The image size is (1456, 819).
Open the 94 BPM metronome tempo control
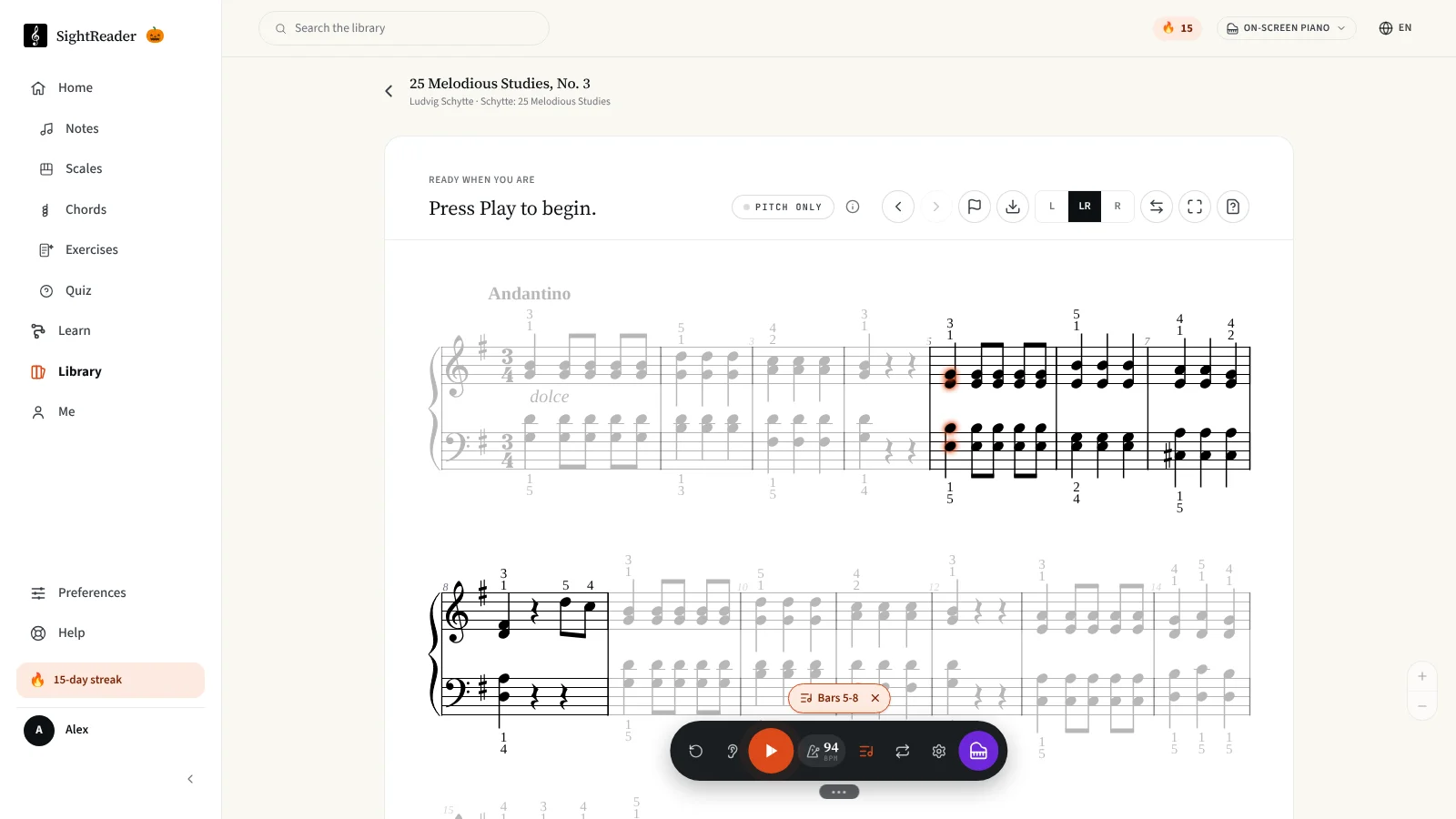pos(823,751)
